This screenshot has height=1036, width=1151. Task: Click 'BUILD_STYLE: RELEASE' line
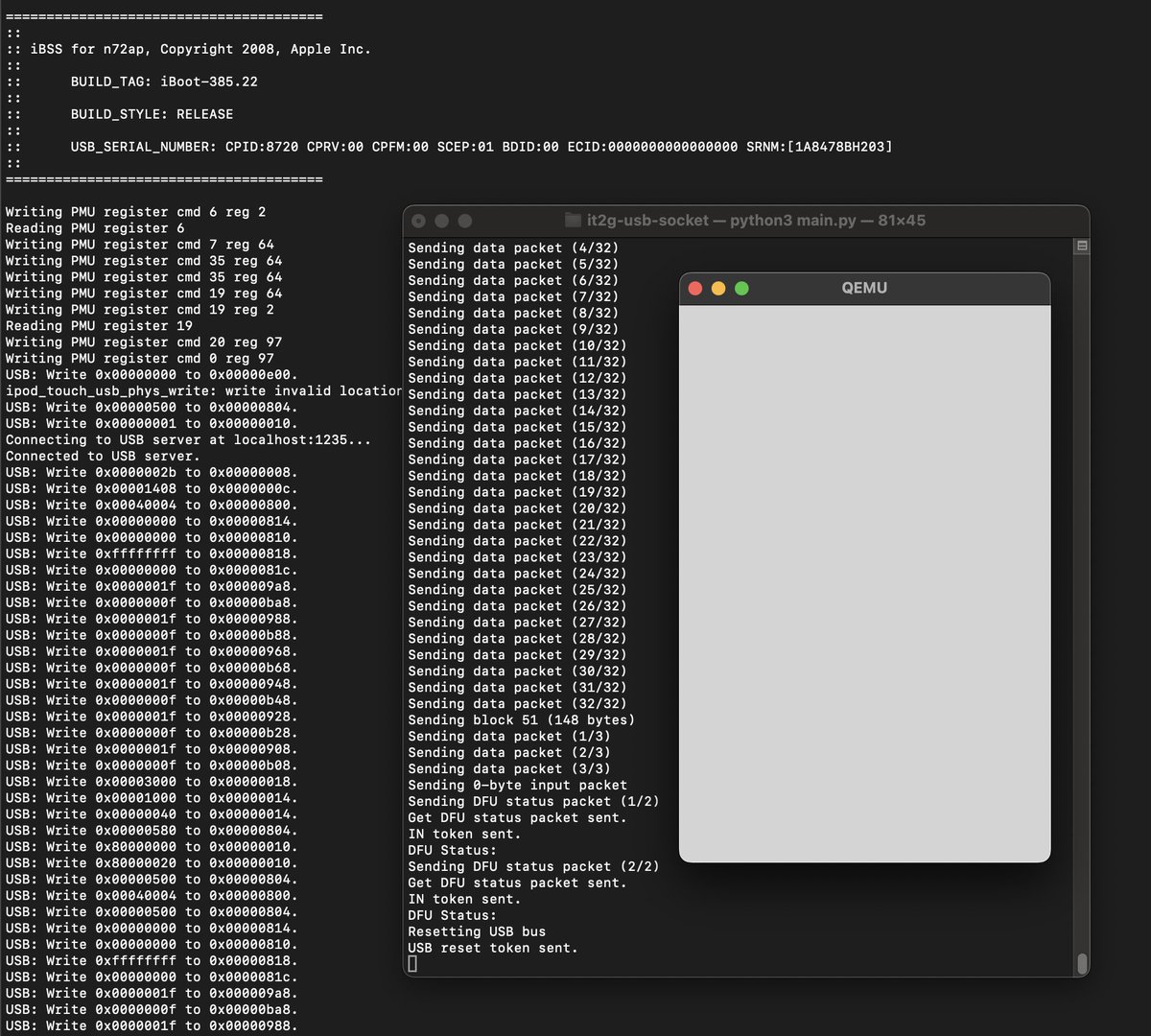click(x=152, y=114)
